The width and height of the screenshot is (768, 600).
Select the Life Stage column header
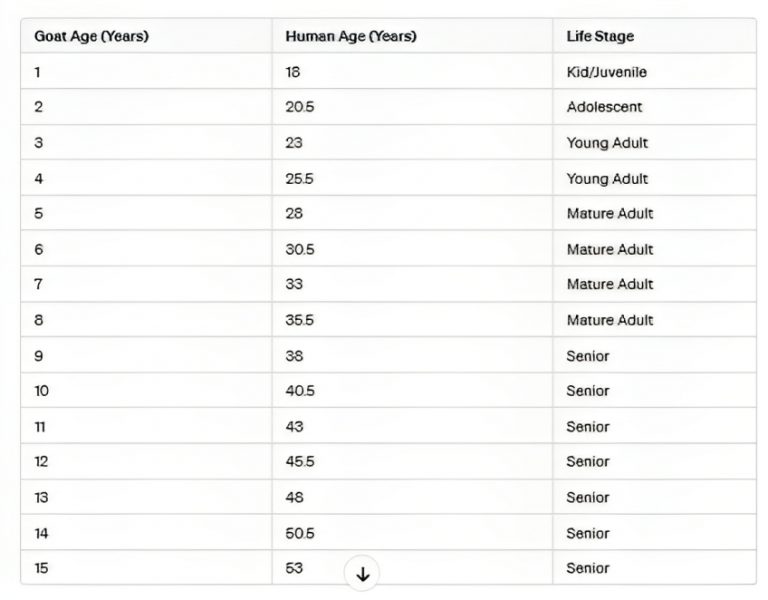pyautogui.click(x=654, y=36)
